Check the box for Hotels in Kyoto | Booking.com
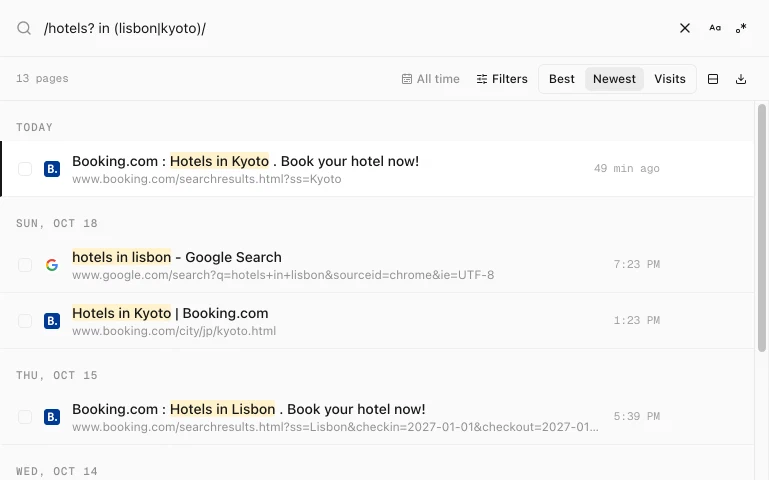Image resolution: width=769 pixels, height=480 pixels. pos(25,321)
